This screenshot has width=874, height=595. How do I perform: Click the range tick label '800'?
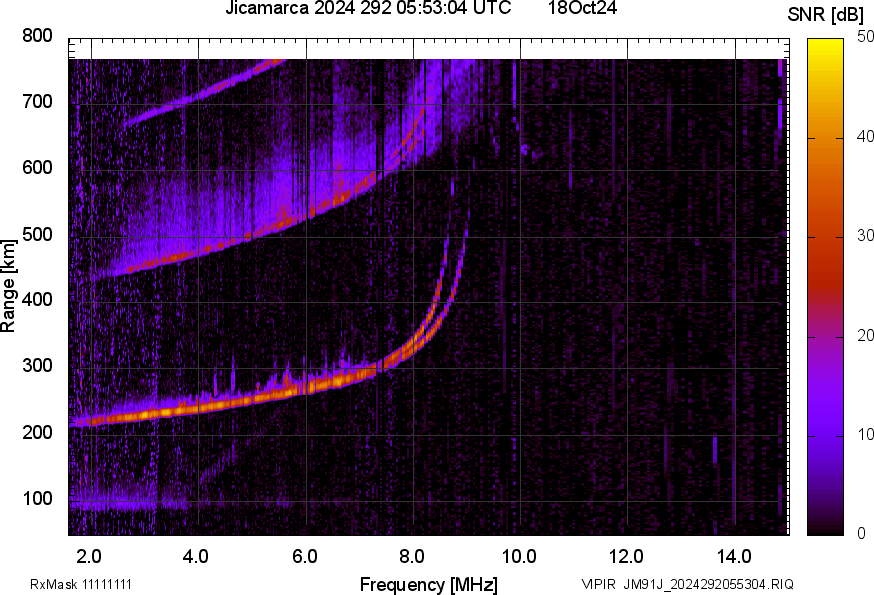(37, 36)
